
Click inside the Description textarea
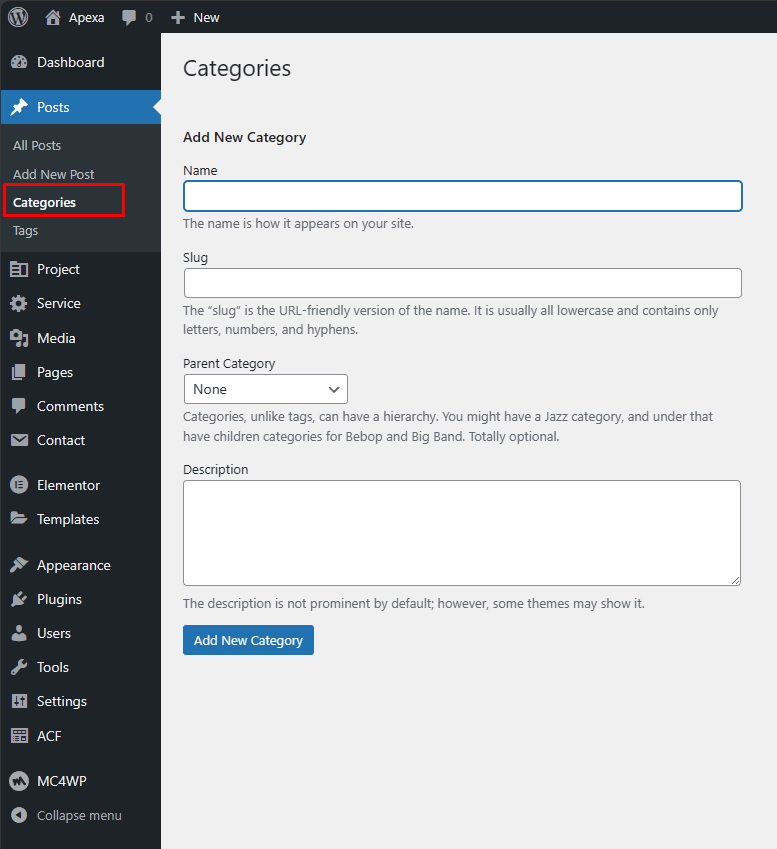[462, 532]
